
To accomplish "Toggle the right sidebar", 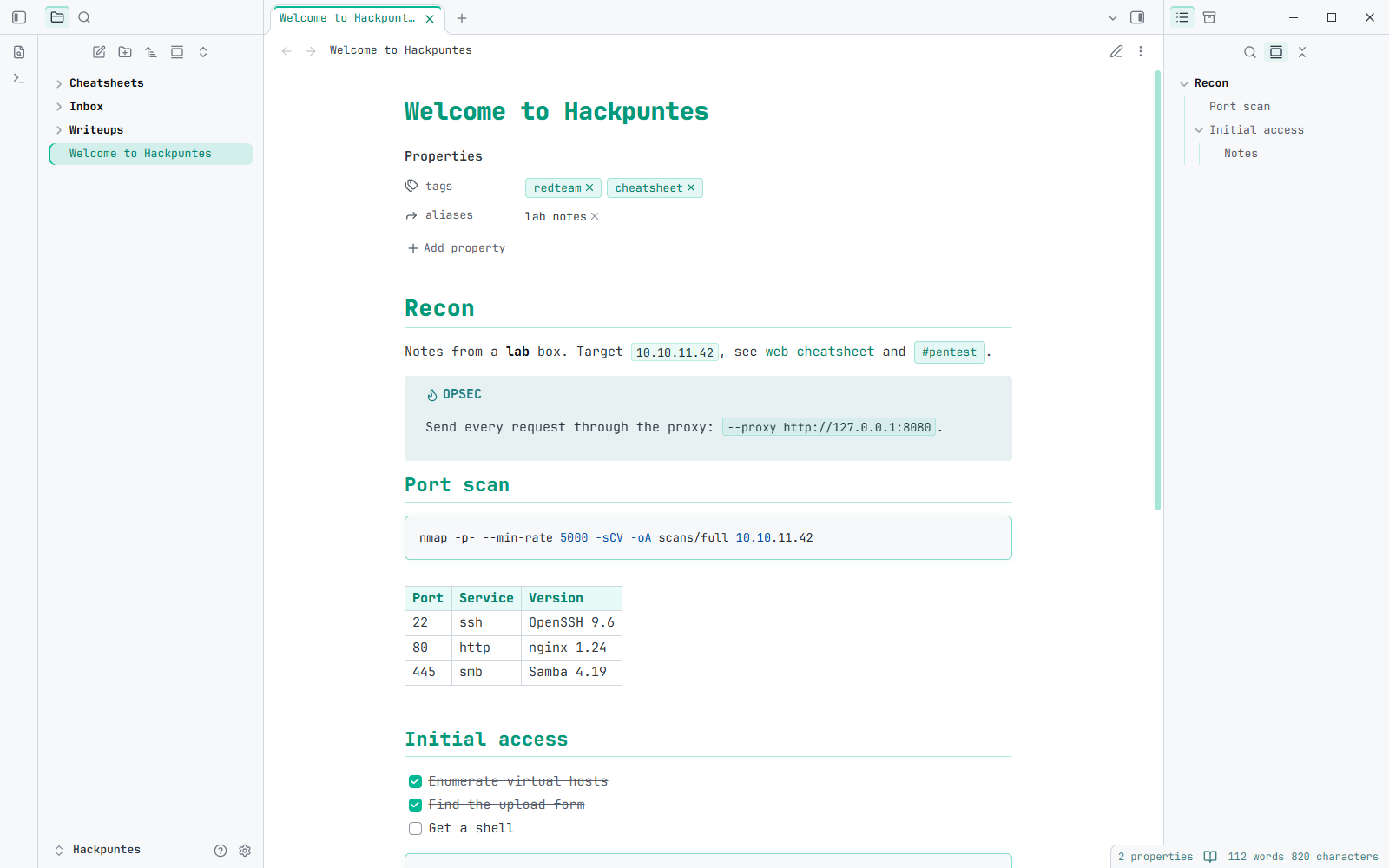I will pyautogui.click(x=1137, y=17).
